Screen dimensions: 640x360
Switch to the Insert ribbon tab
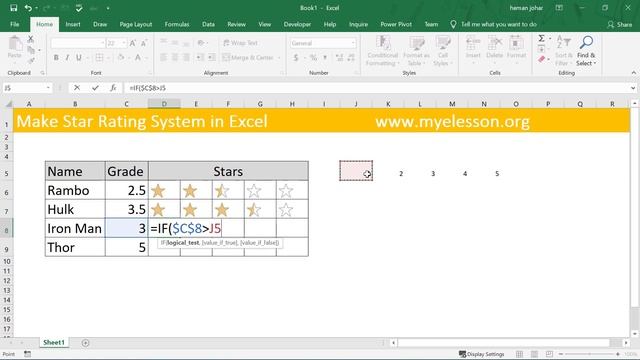73,24
